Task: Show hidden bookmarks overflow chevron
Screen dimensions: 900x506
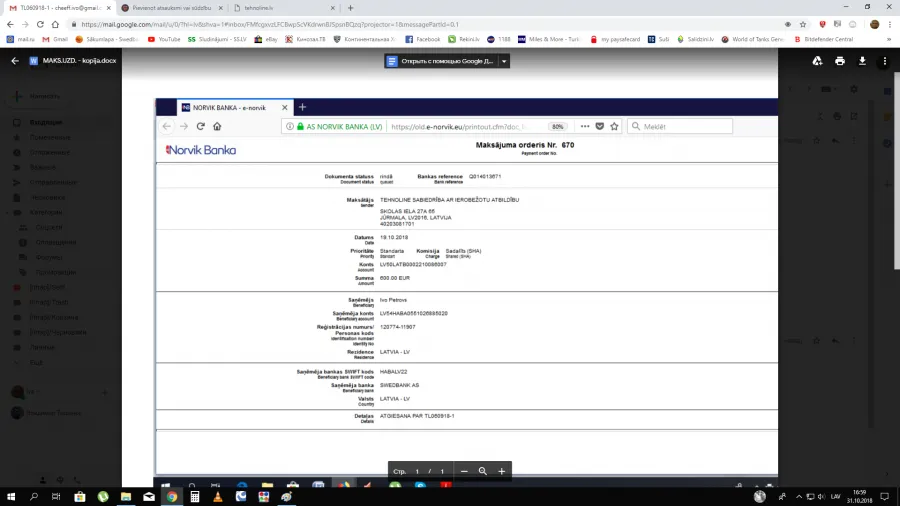Action: tap(889, 40)
